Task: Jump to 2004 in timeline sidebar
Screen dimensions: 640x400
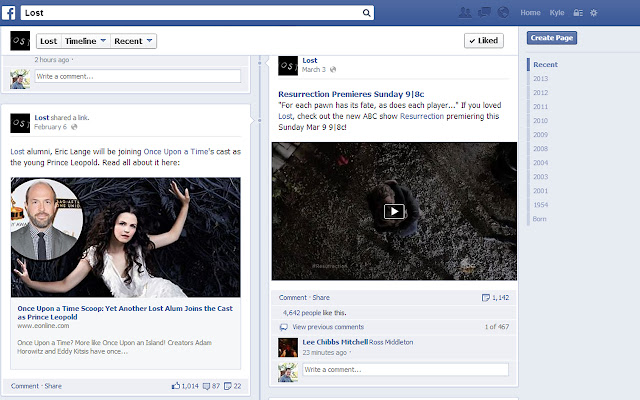Action: tap(540, 163)
